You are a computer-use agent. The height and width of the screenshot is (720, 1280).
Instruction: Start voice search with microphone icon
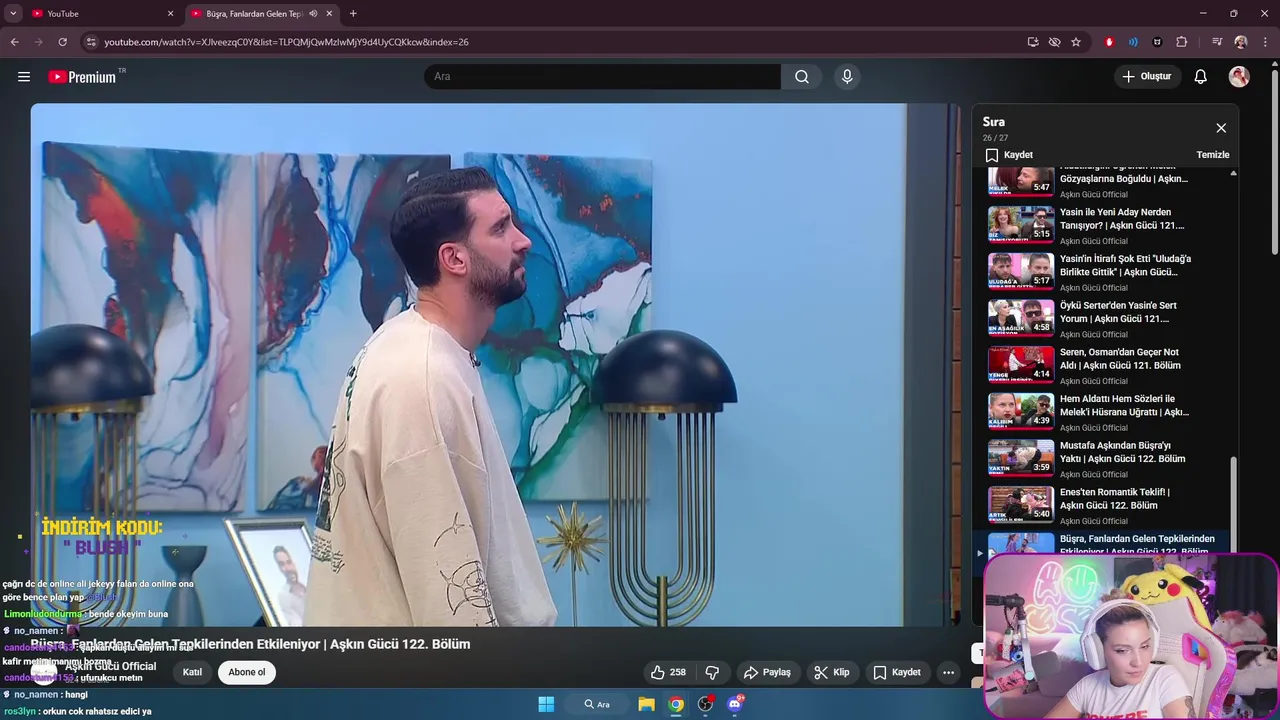[847, 77]
